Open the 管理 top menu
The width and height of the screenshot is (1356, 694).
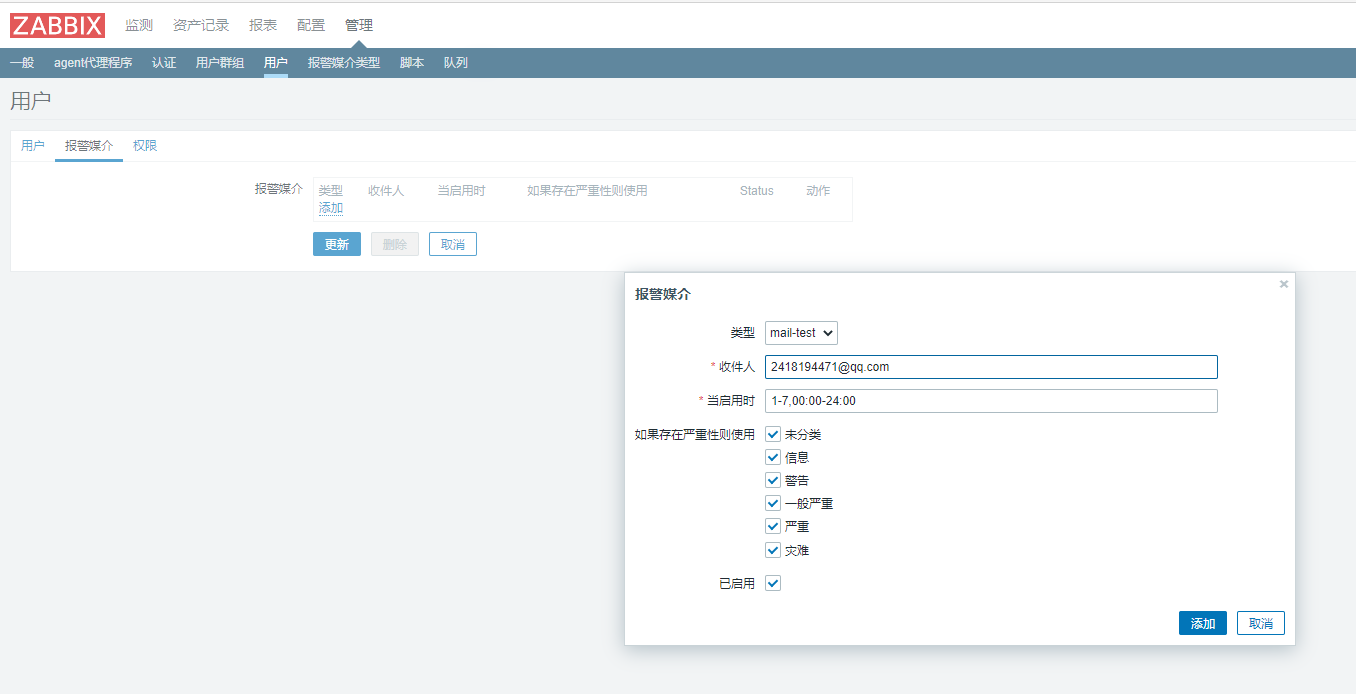pos(359,25)
